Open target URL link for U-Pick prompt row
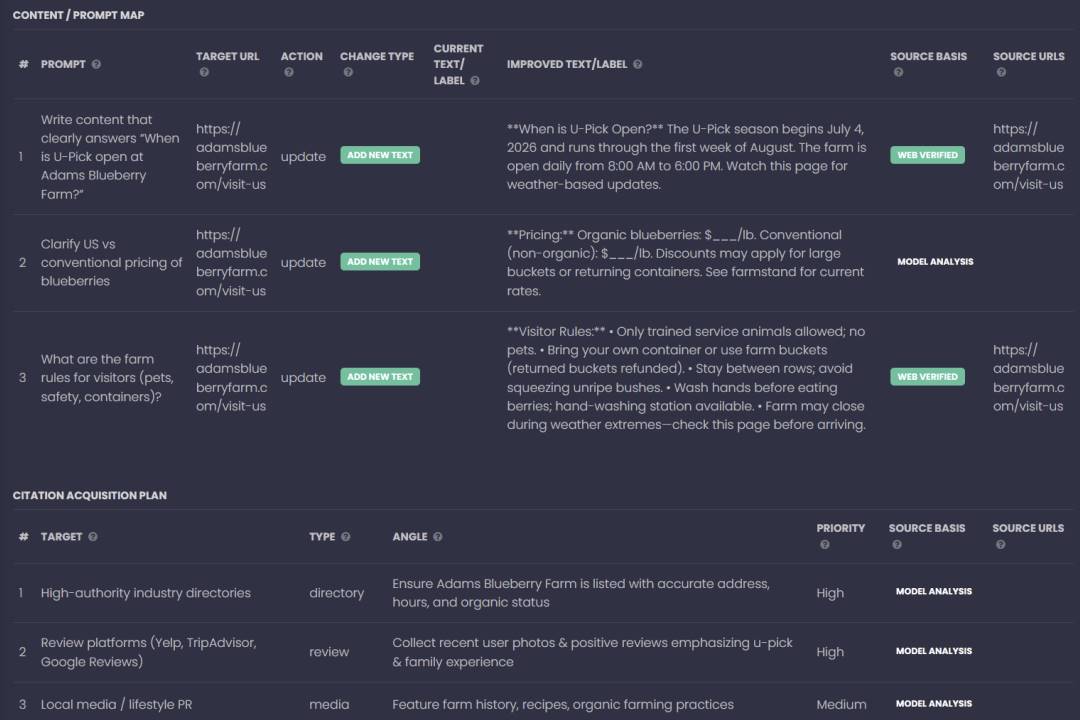The width and height of the screenshot is (1080, 720). 232,156
